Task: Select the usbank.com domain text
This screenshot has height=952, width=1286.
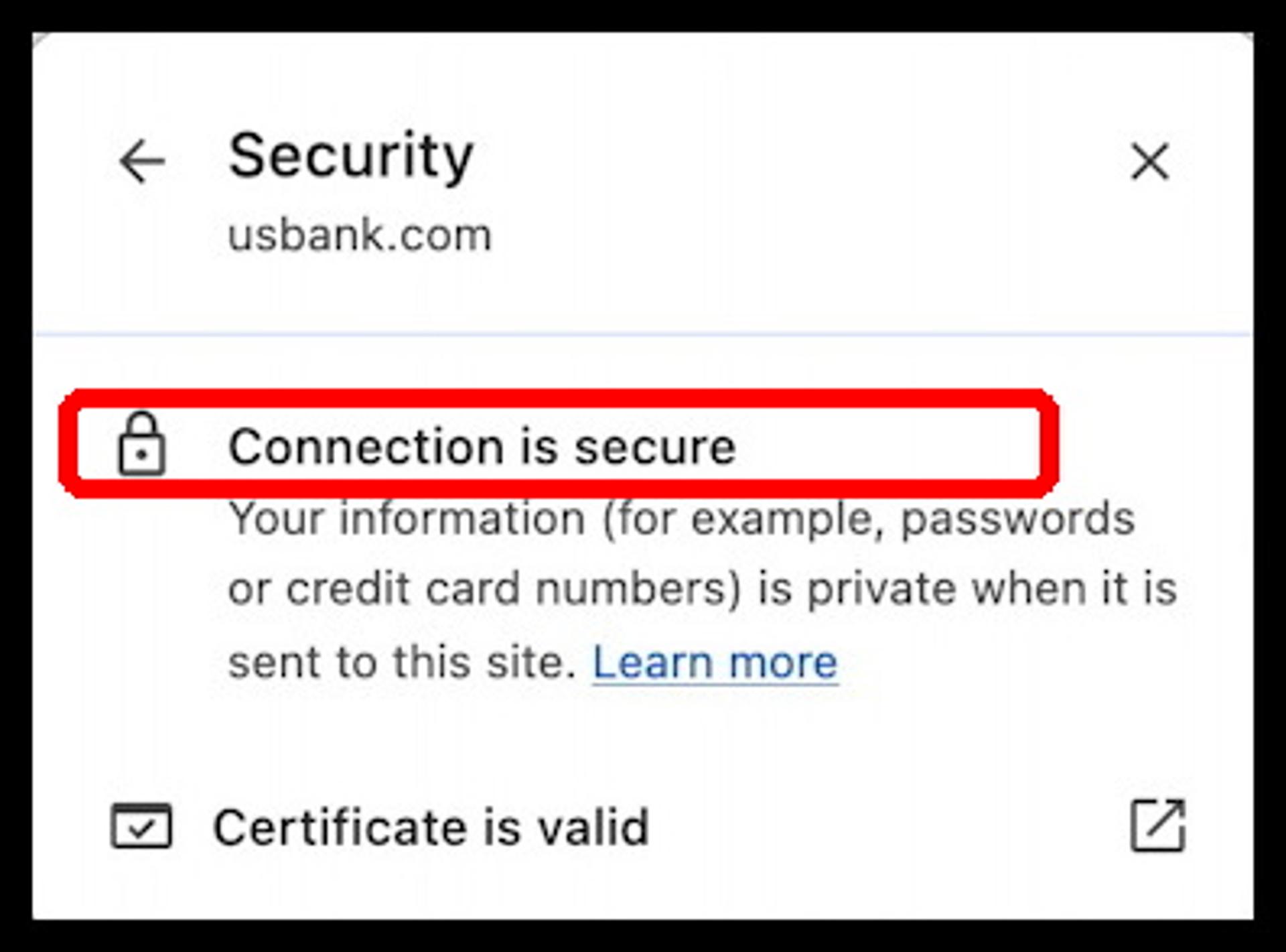Action: coord(360,235)
